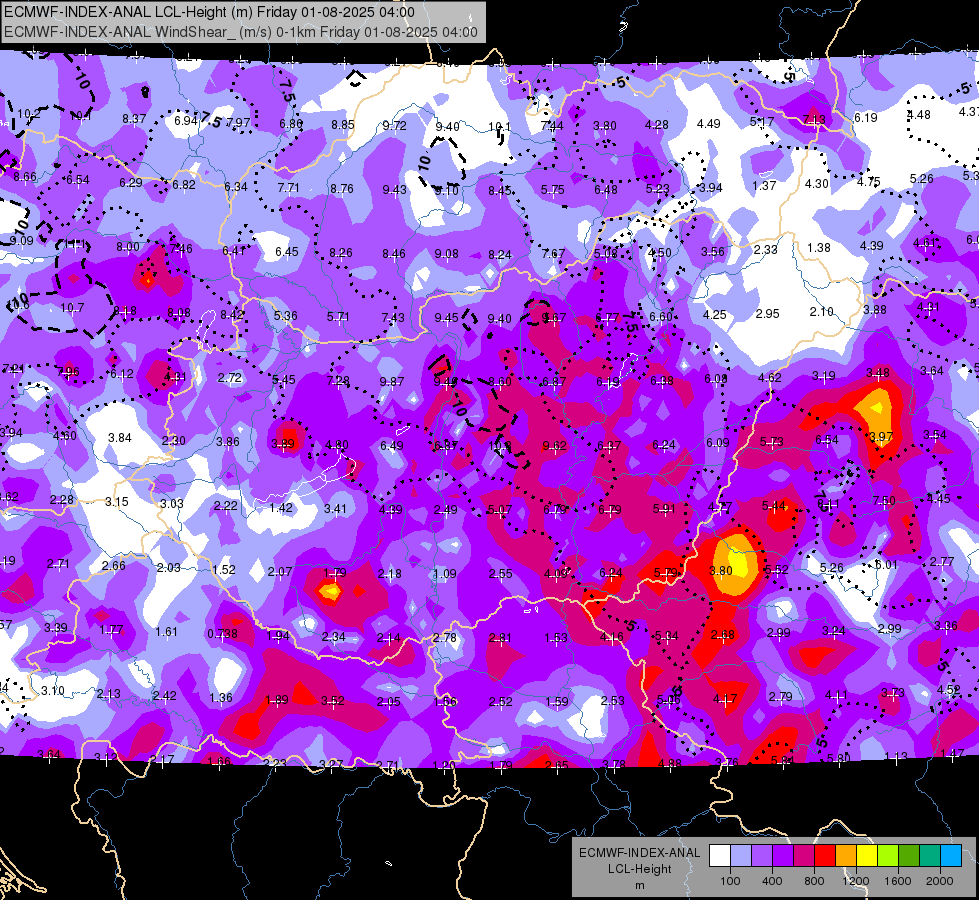This screenshot has height=900, width=979.
Task: Click the legend label 'LCL-Height'
Action: coord(639,869)
